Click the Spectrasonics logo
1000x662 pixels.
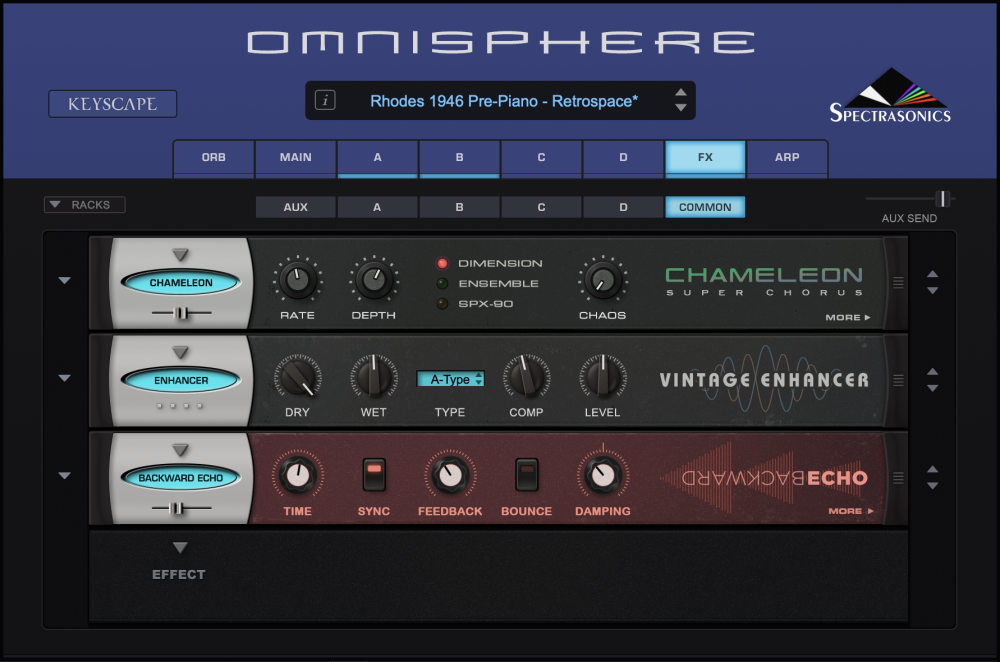(890, 96)
